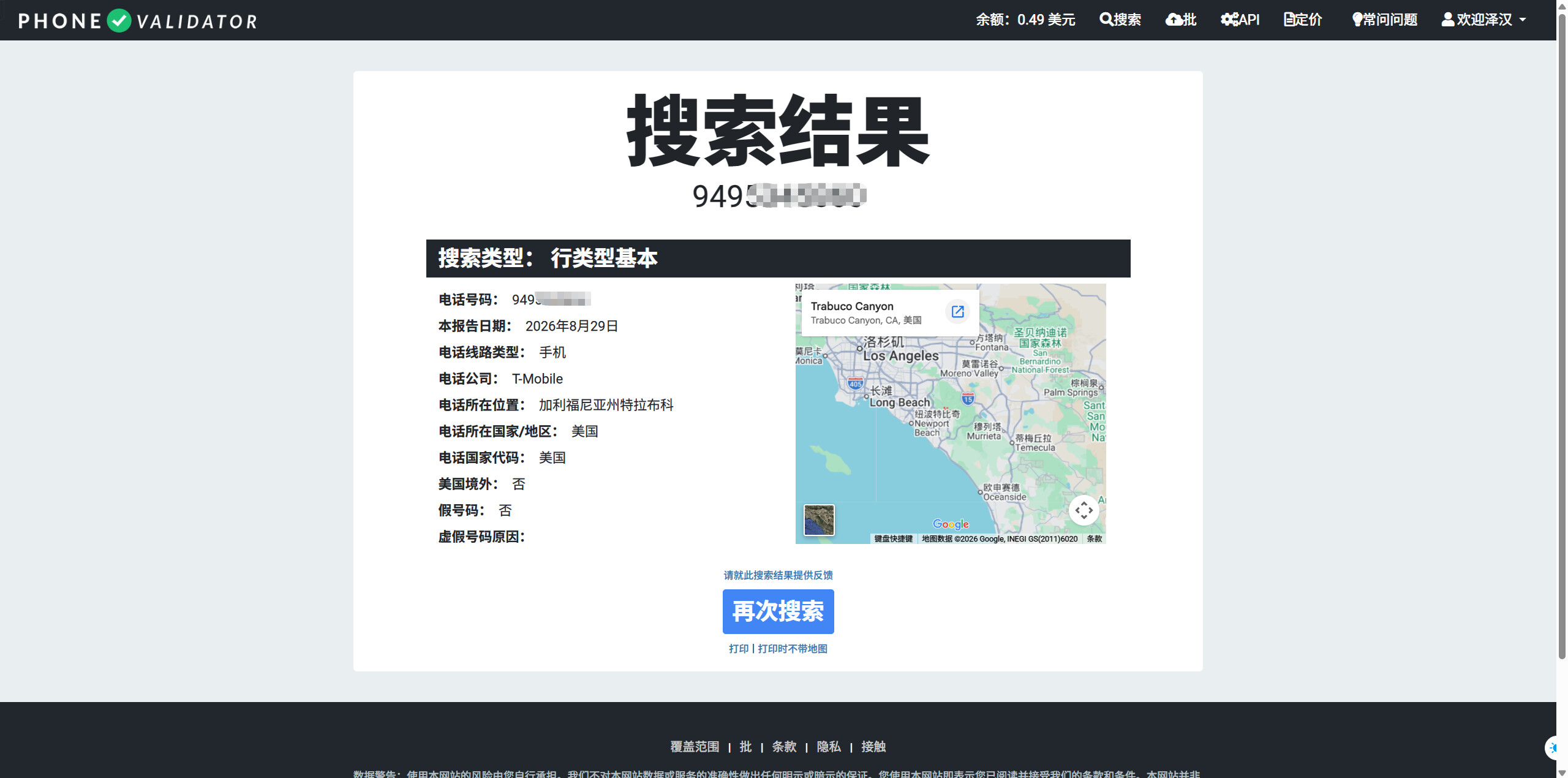
Task: Click the T-Mobile carrier value
Action: pyautogui.click(x=537, y=379)
